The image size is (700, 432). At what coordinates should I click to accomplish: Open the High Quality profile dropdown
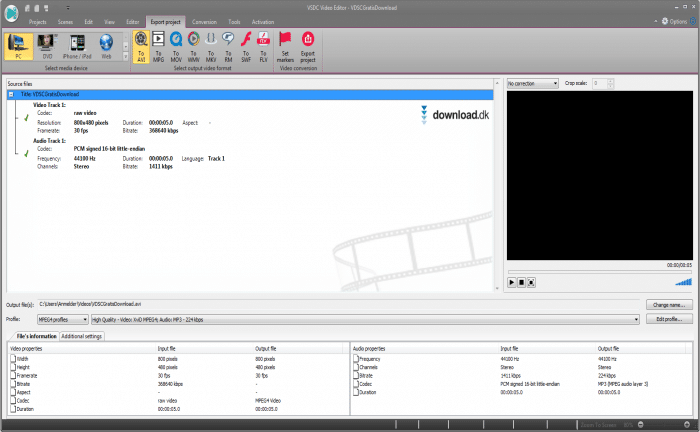pos(365,320)
